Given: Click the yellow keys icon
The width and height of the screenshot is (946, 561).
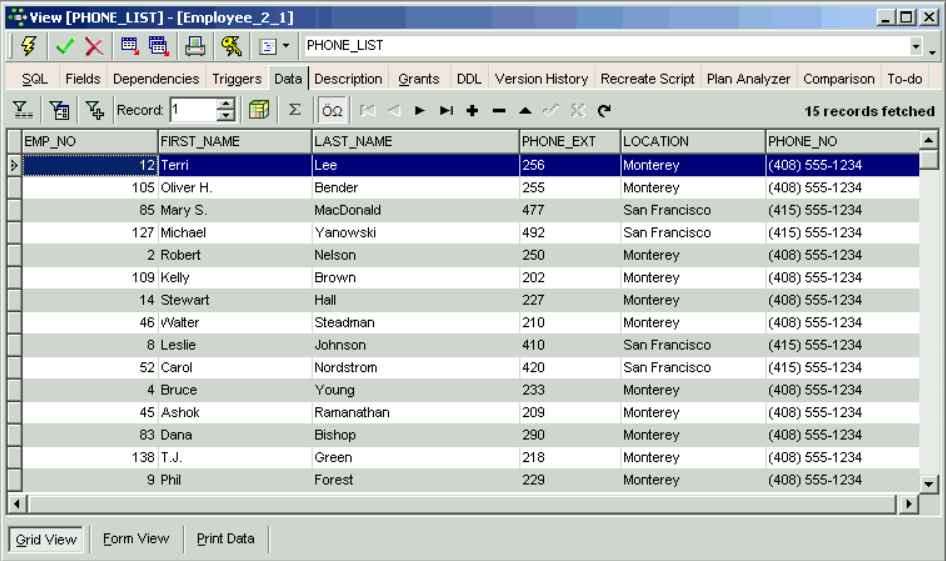Looking at the screenshot, I should pyautogui.click(x=231, y=46).
